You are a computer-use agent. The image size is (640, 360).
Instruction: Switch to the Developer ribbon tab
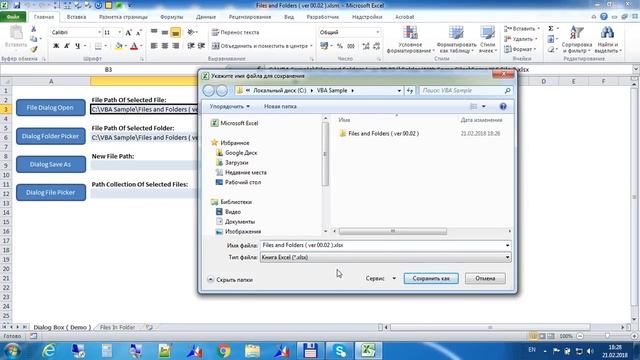tap(322, 17)
